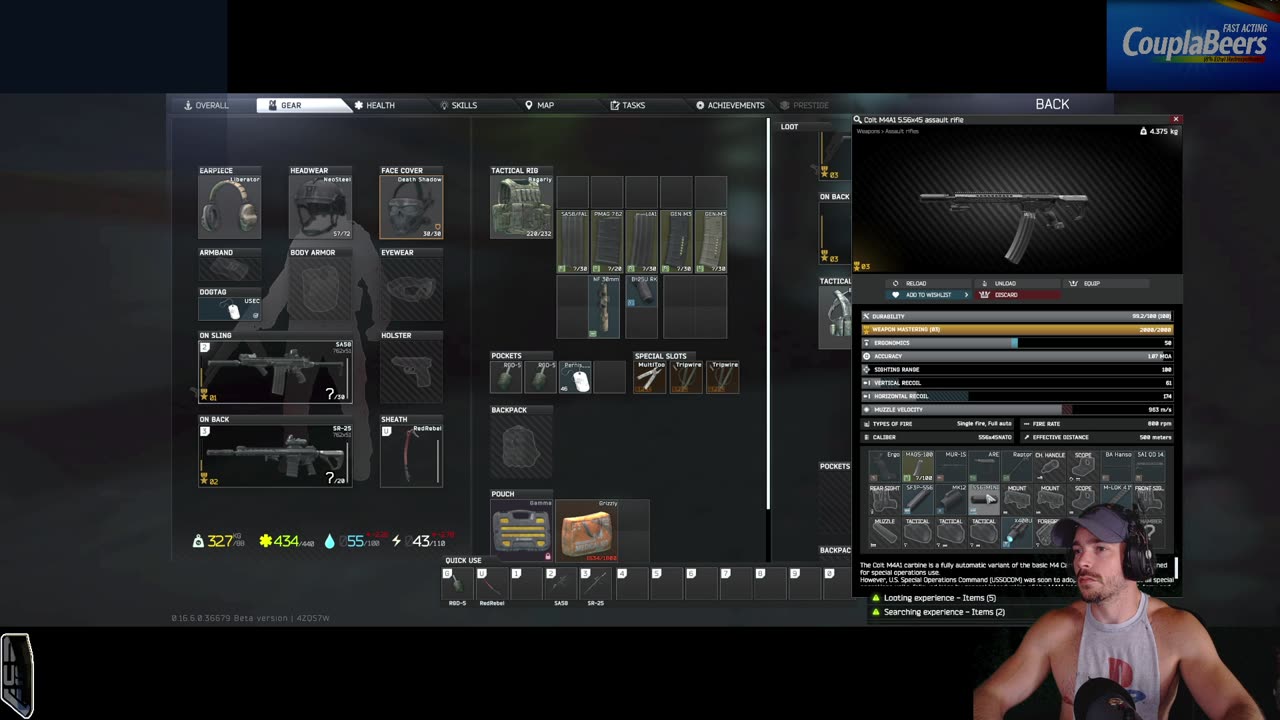This screenshot has width=1280, height=720.
Task: Click the empty MUZZLE mod slot
Action: coord(884,533)
